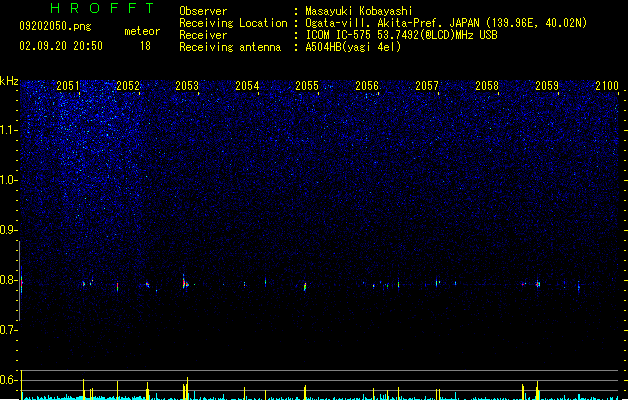
Task: Click the 1.1 kHz axis label
Action: [x=9, y=130]
